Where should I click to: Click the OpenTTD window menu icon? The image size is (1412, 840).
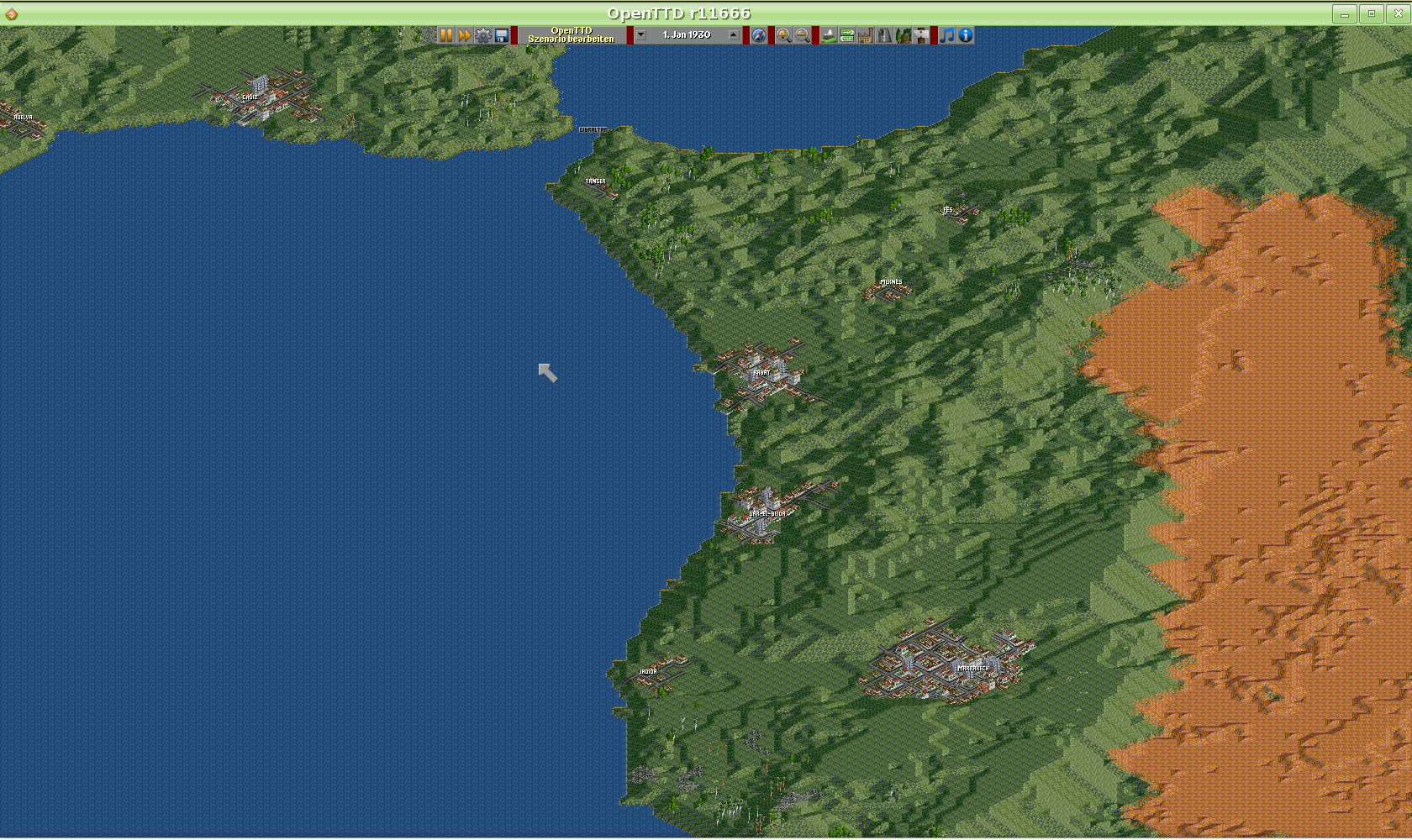point(12,13)
